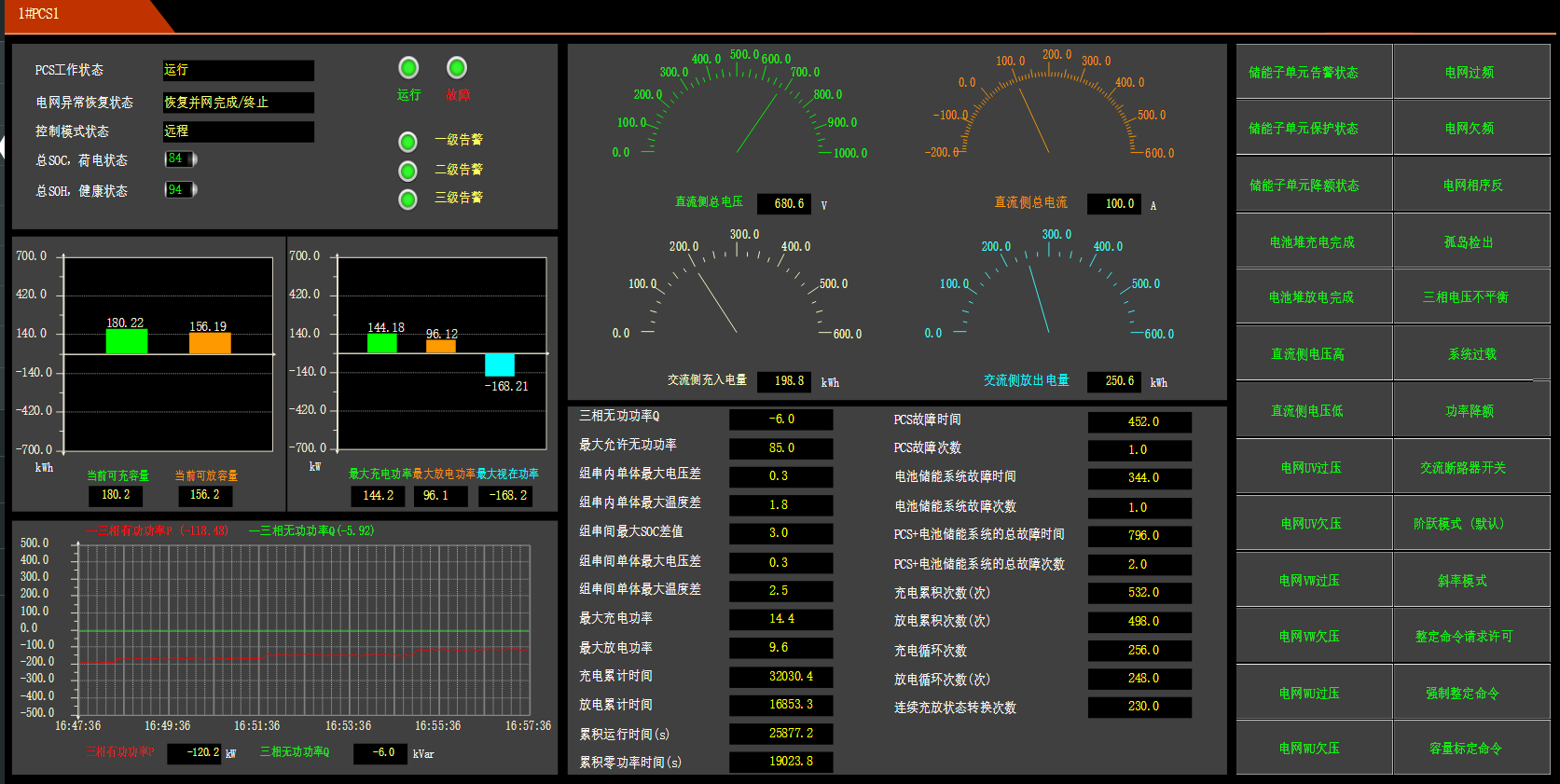
Task: Click the 直流侧电压低 button
Action: coord(1314,411)
